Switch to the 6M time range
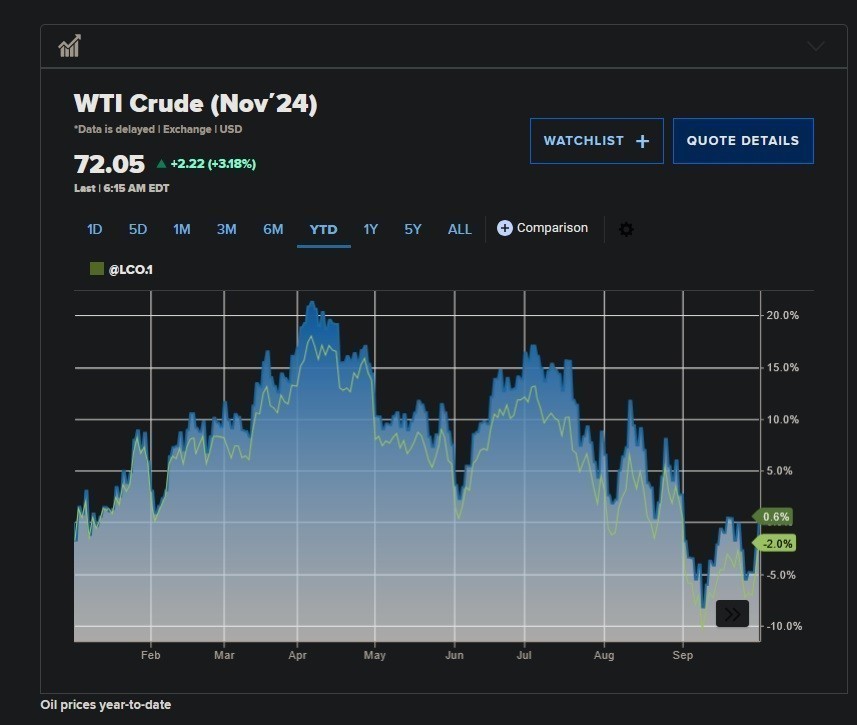The height and width of the screenshot is (725, 857). 273,229
